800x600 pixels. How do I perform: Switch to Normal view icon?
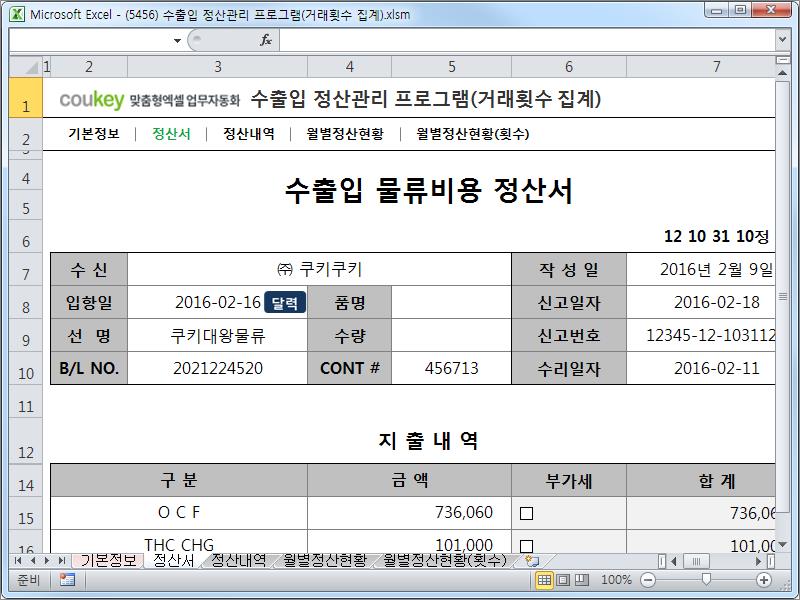[544, 580]
